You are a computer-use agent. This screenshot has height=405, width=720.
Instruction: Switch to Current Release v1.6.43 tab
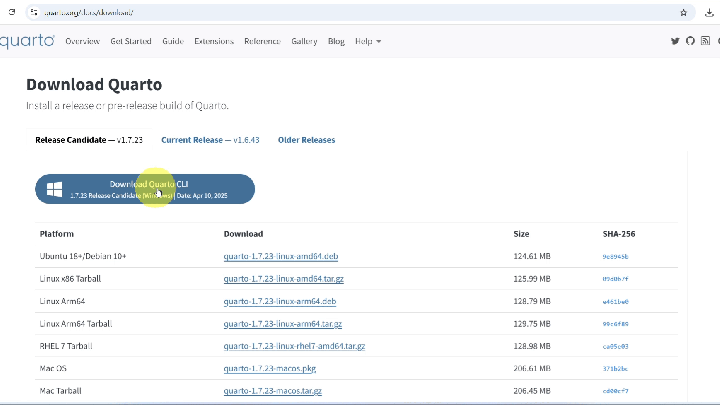210,140
